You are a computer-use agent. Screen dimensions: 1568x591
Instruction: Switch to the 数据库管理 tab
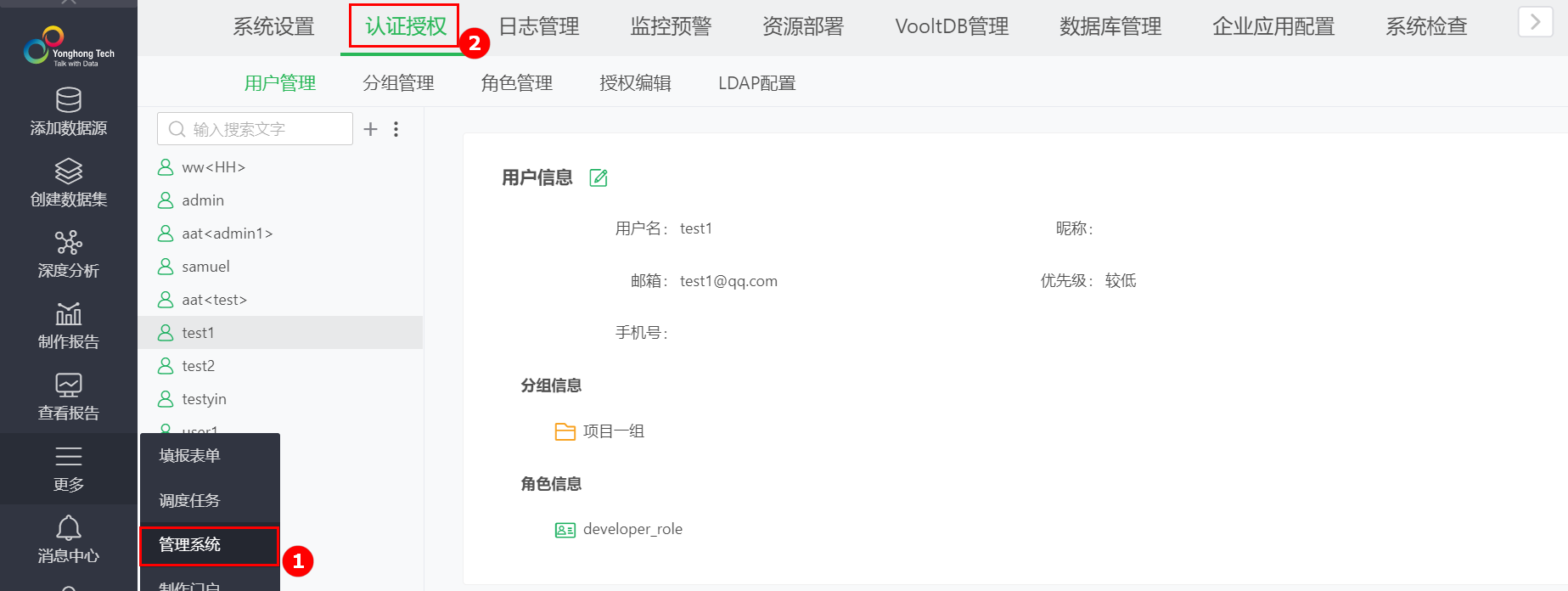1110,26
